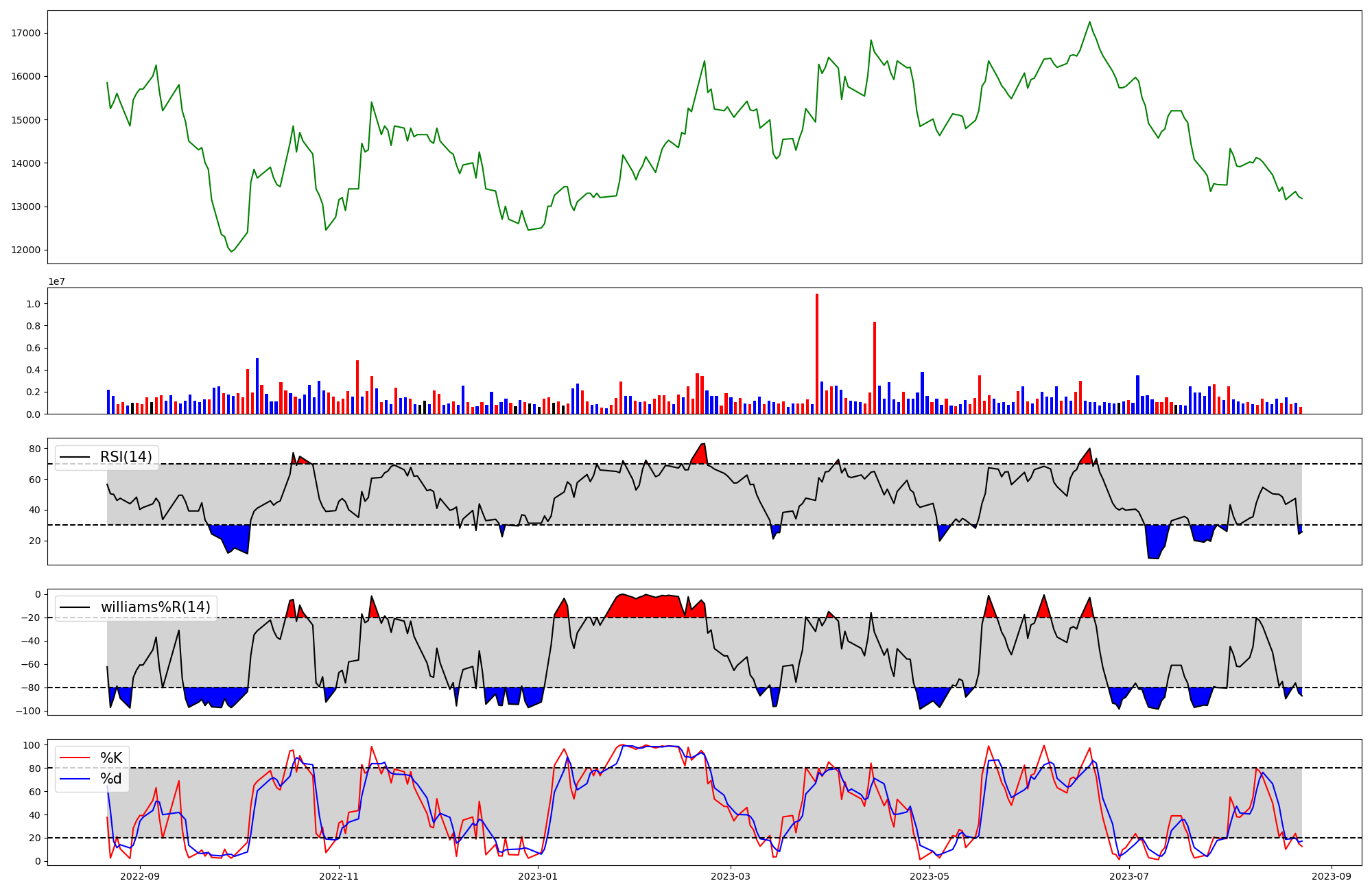Click the 17000 tick on the price axis
This screenshot has height=892, width=1372.
[x=27, y=33]
